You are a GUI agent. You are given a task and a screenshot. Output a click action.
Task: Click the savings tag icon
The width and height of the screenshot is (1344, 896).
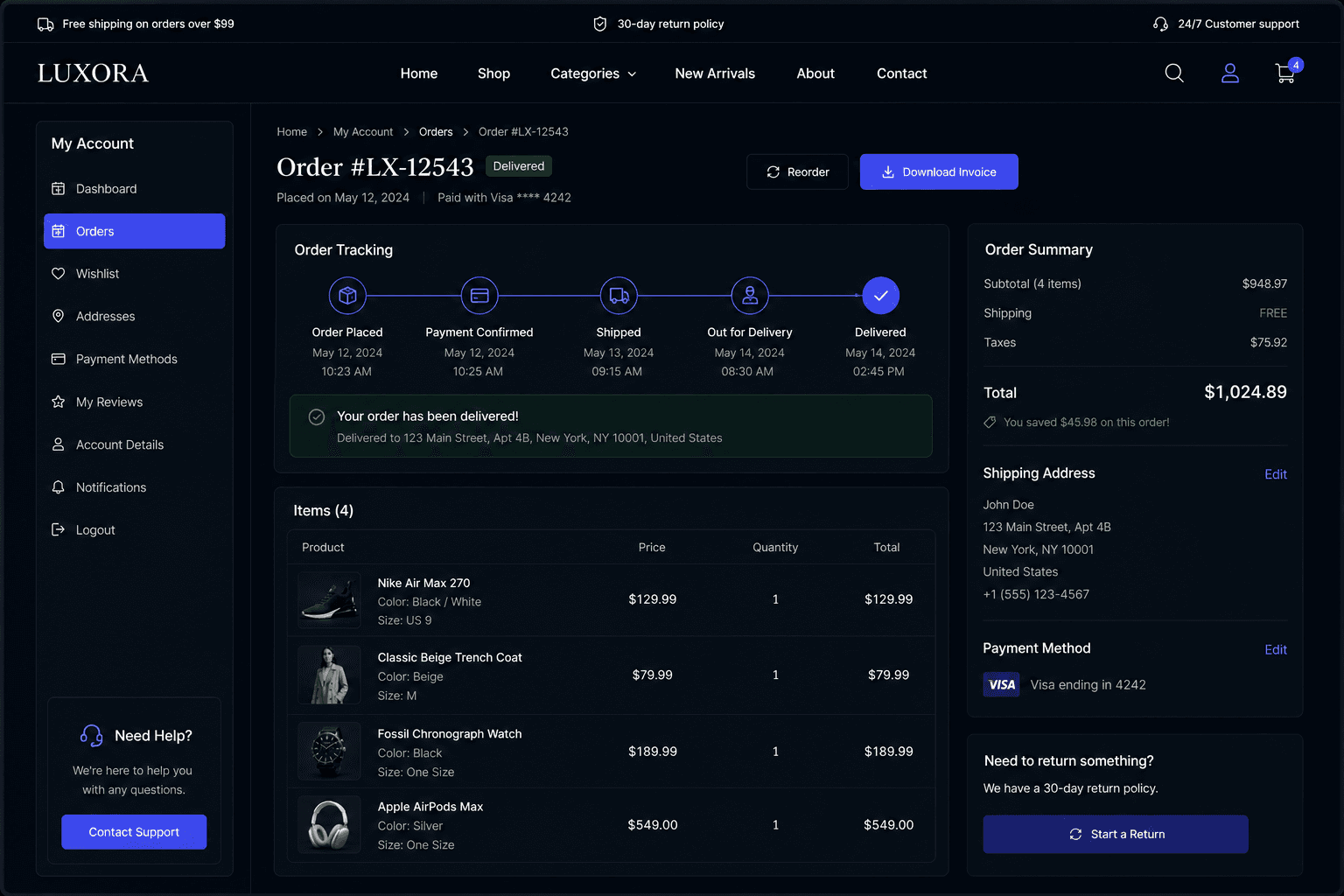click(990, 423)
